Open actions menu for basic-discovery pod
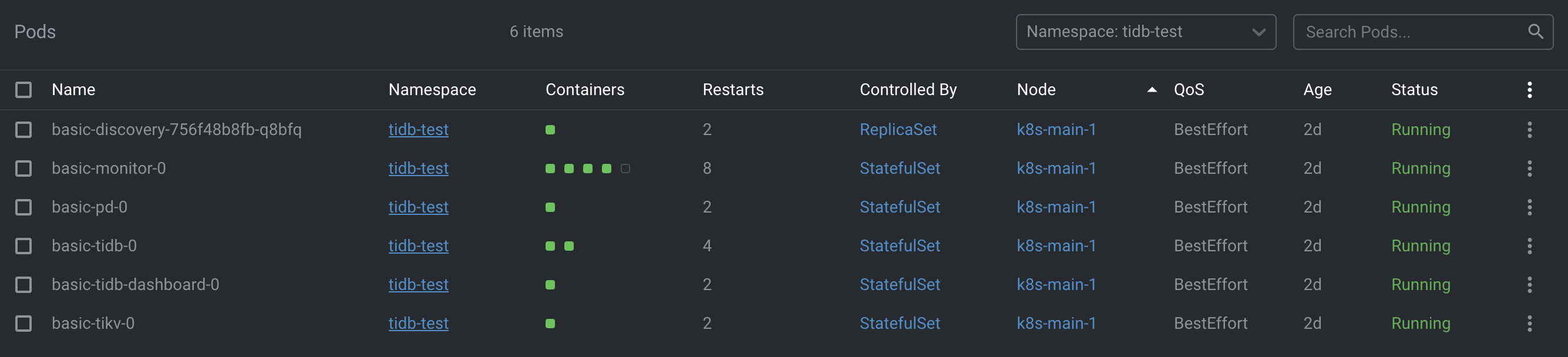Image resolution: width=1568 pixels, height=357 pixels. 1529,130
